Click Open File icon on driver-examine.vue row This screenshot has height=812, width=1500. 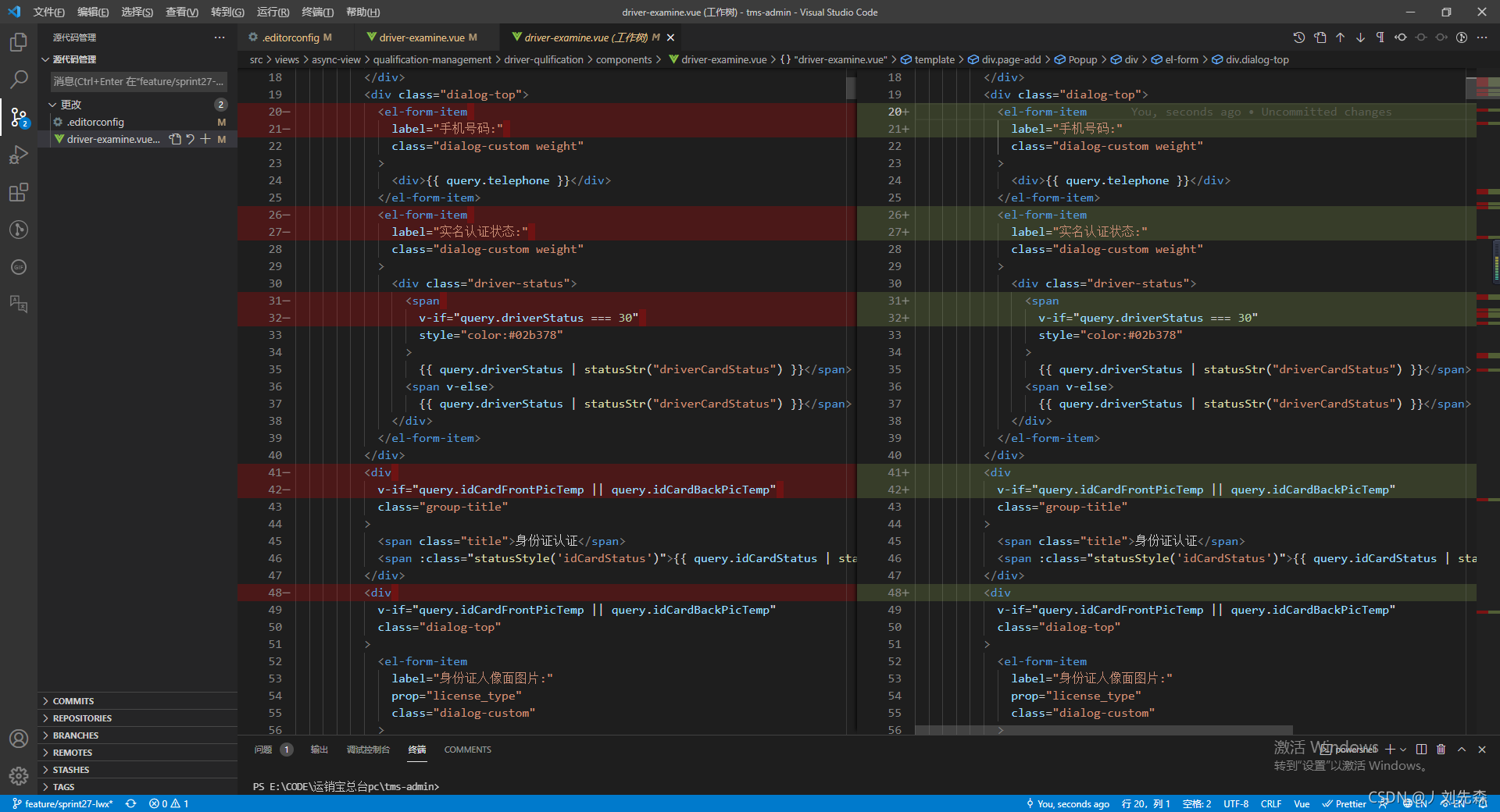click(175, 139)
